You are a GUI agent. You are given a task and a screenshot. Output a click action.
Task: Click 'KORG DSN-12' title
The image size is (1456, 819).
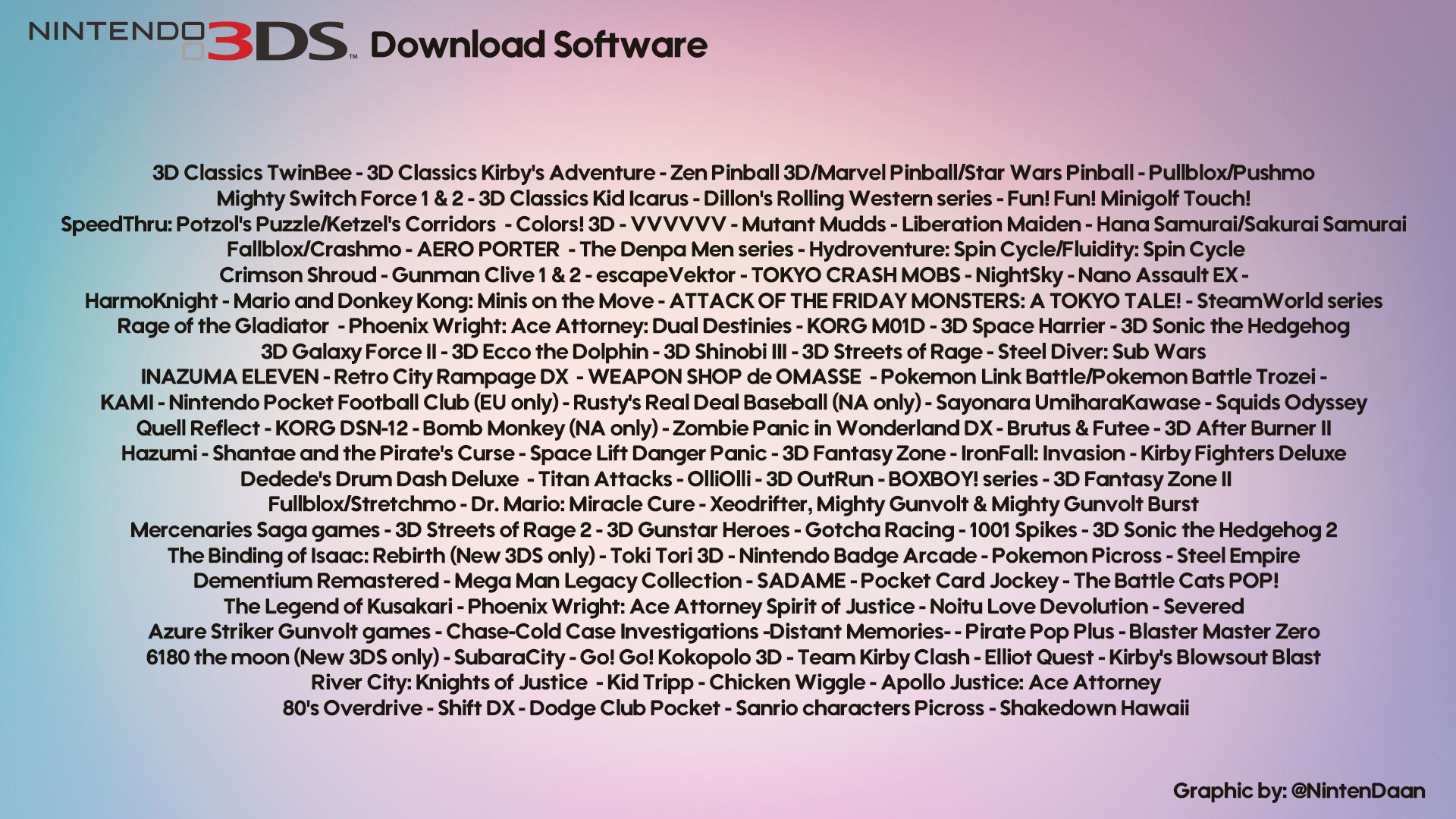(341, 428)
